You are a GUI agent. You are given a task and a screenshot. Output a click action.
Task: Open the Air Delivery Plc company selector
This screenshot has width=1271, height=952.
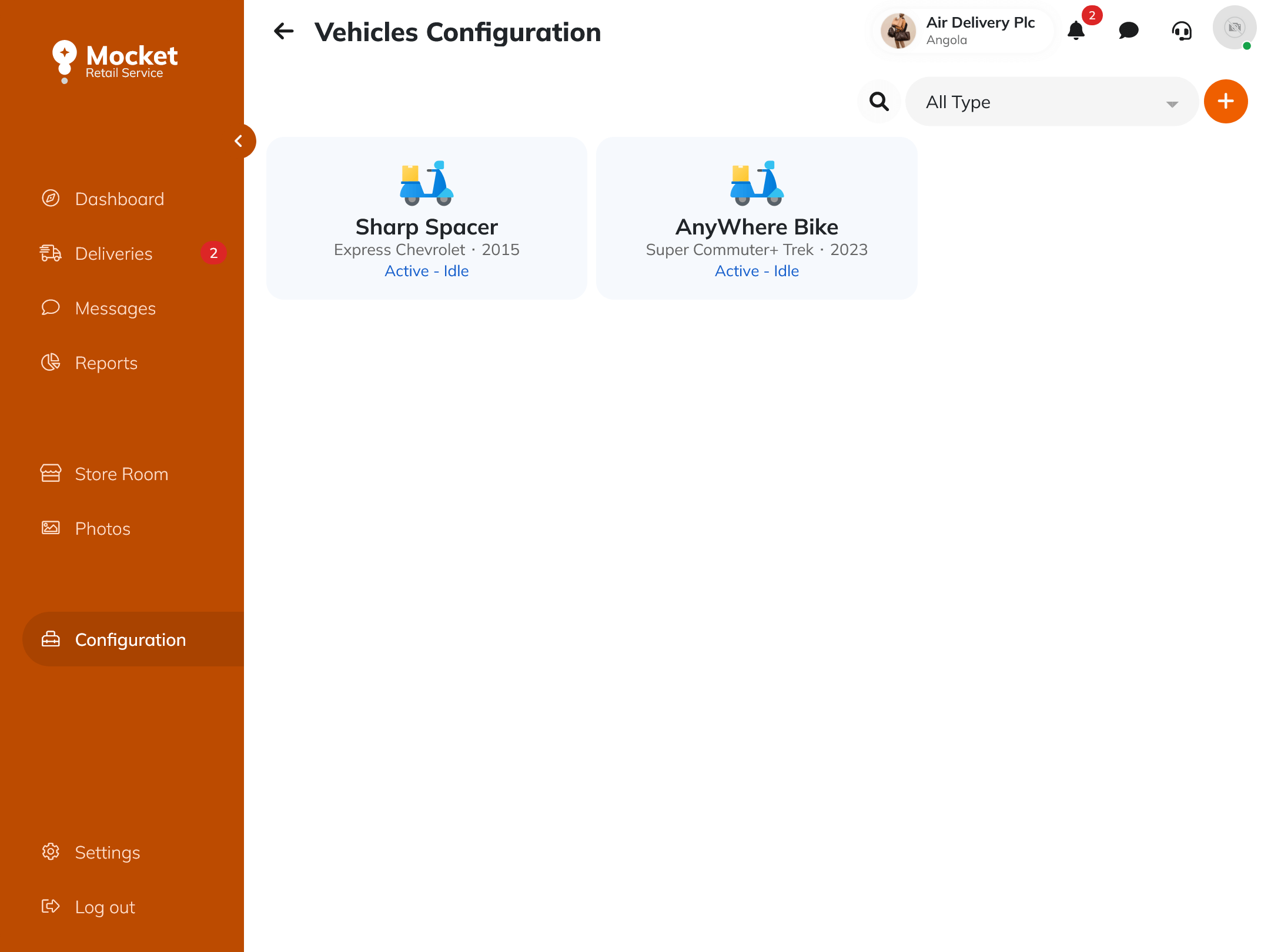(964, 31)
